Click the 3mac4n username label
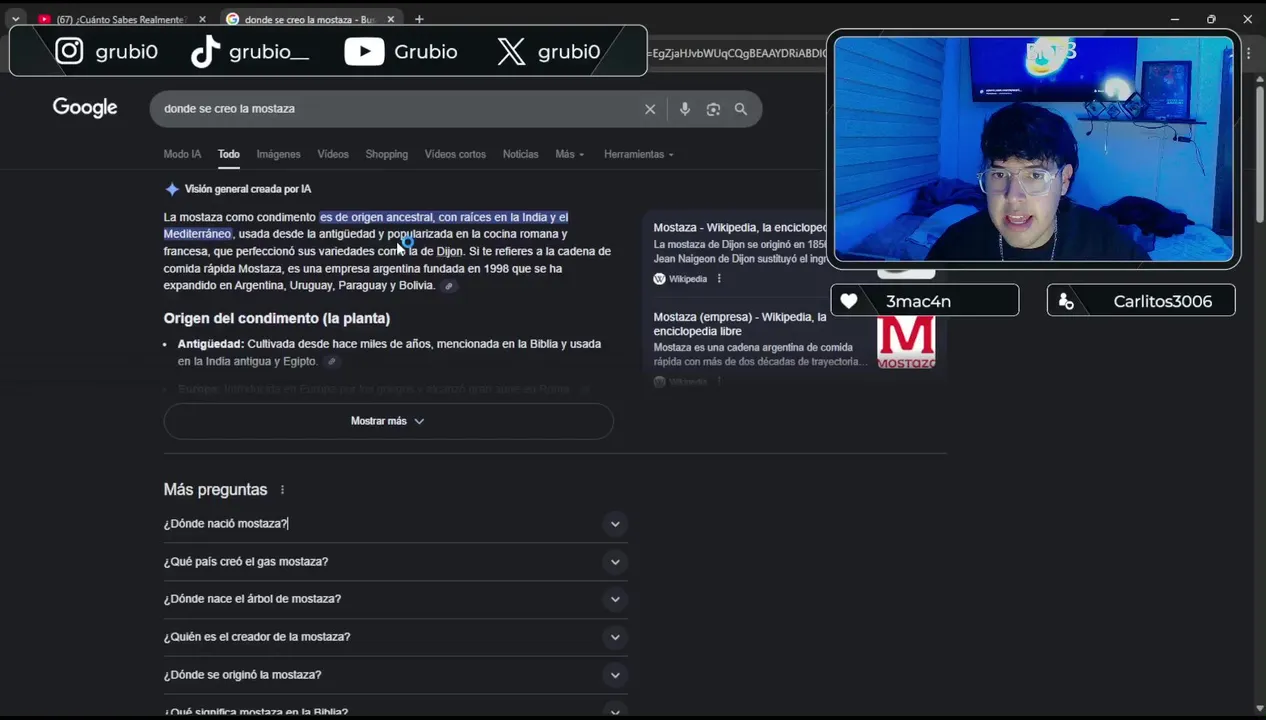 (918, 301)
